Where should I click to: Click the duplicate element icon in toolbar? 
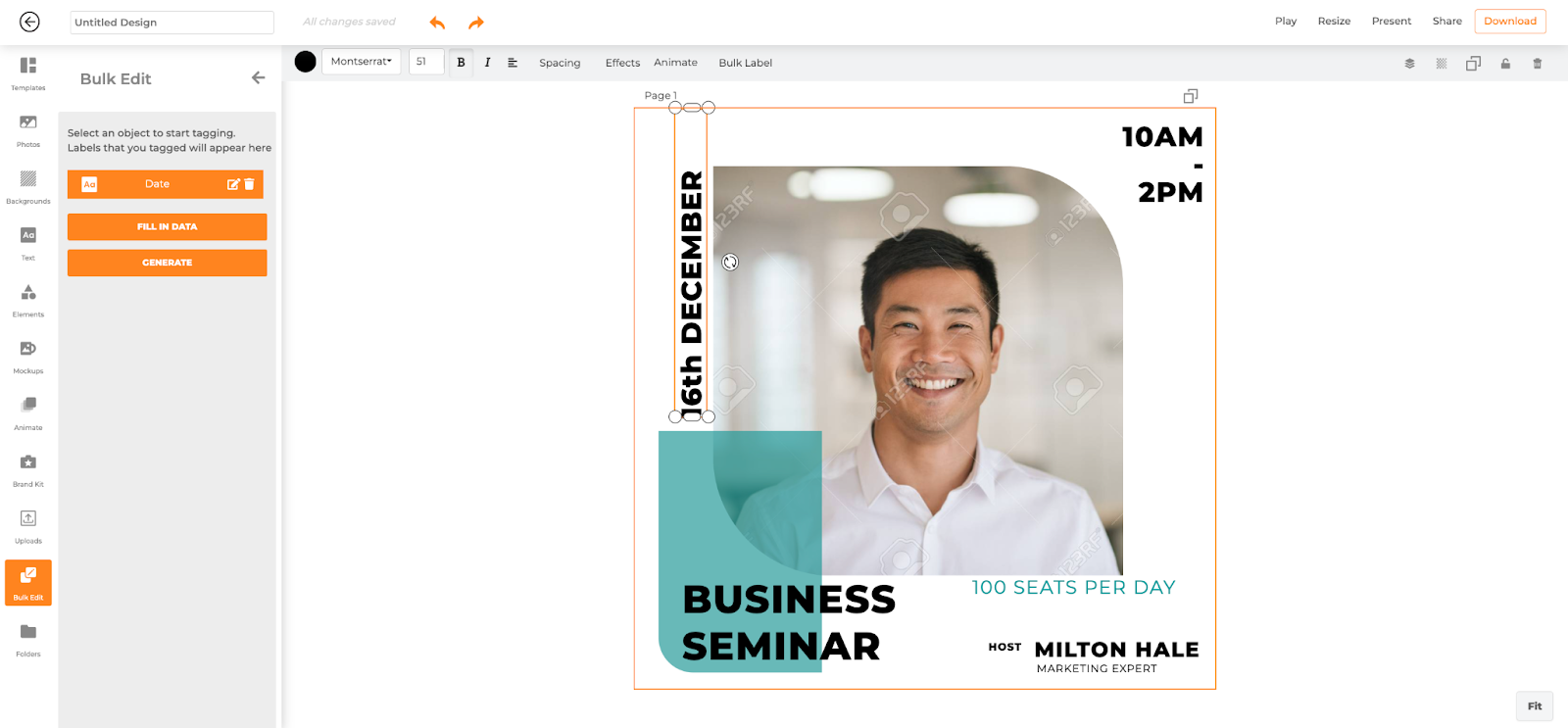(1473, 64)
